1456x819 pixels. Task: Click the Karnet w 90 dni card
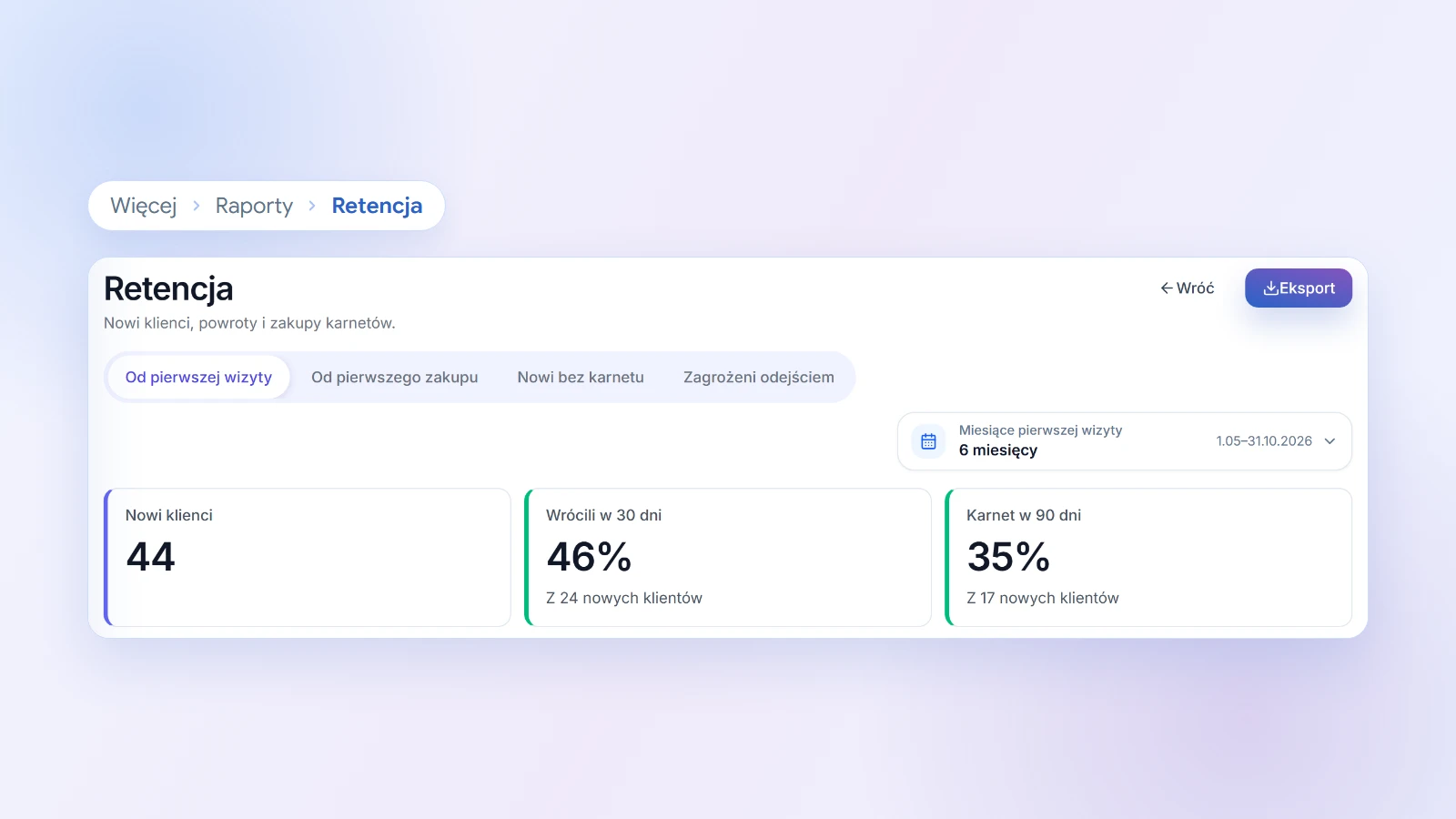1148,558
